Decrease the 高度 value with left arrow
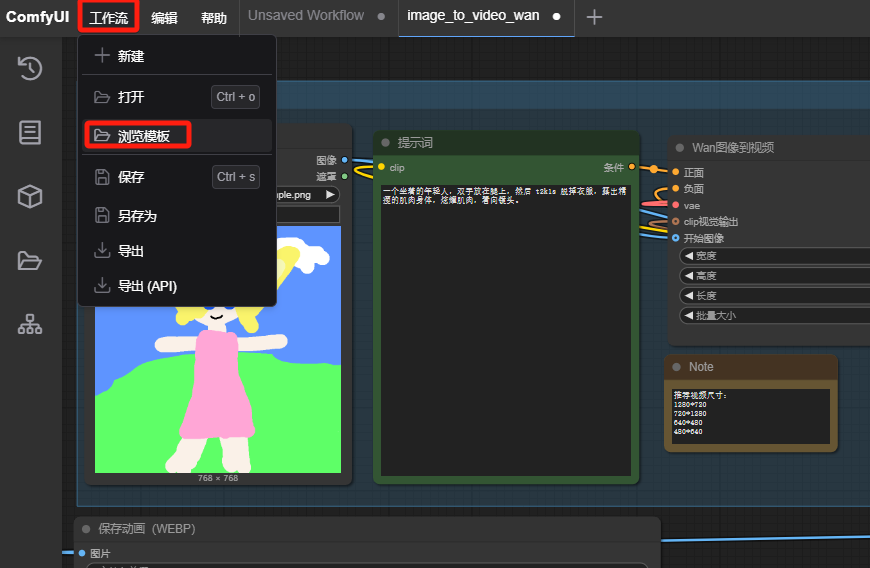The height and width of the screenshot is (568, 870). [x=689, y=276]
